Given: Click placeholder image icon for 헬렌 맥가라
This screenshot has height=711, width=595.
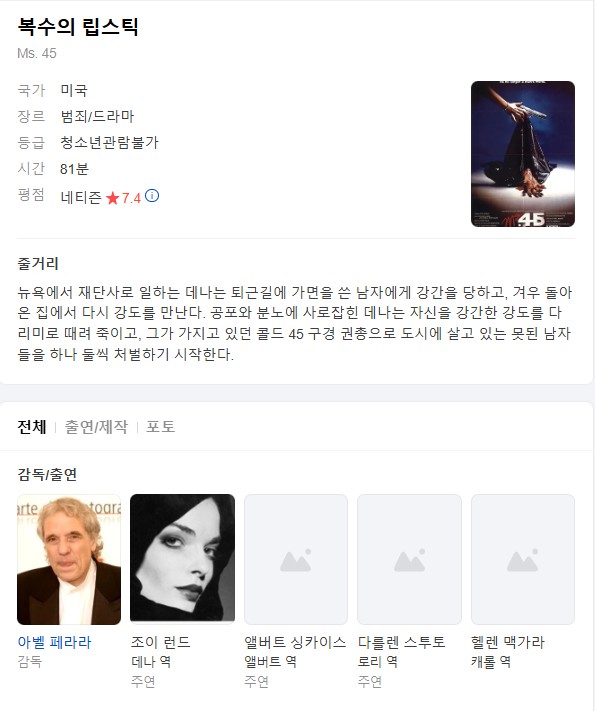Looking at the screenshot, I should tap(523, 560).
